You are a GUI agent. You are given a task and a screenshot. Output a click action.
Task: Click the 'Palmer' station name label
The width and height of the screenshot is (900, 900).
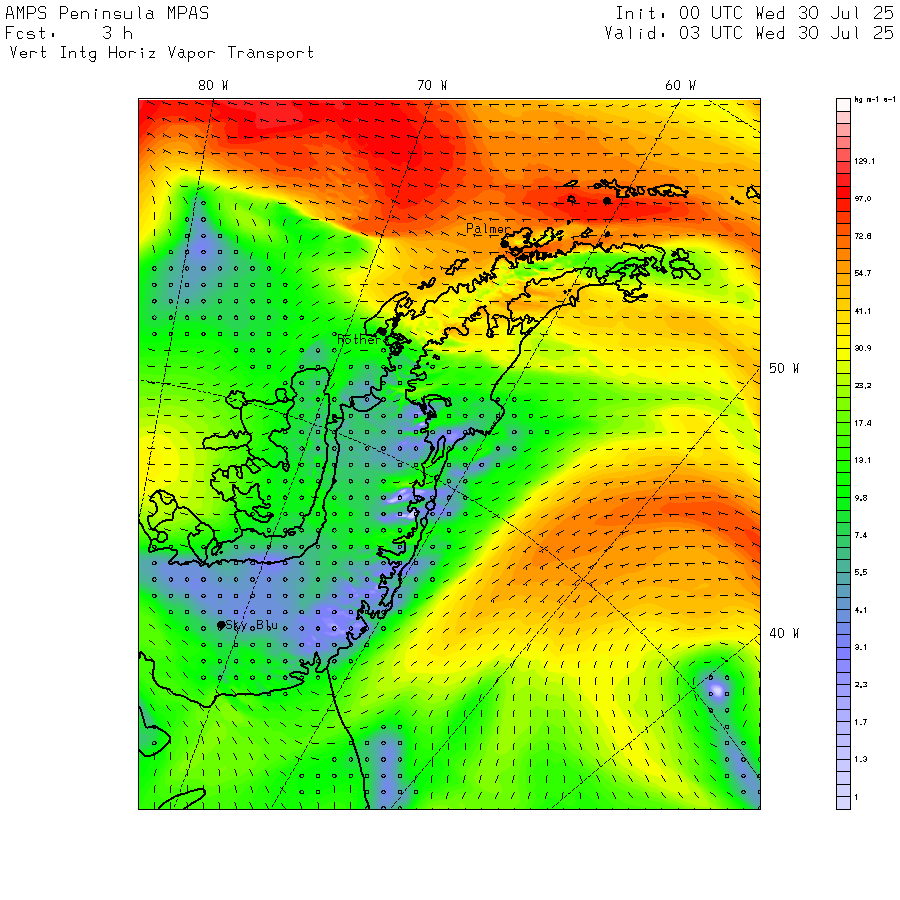click(488, 229)
